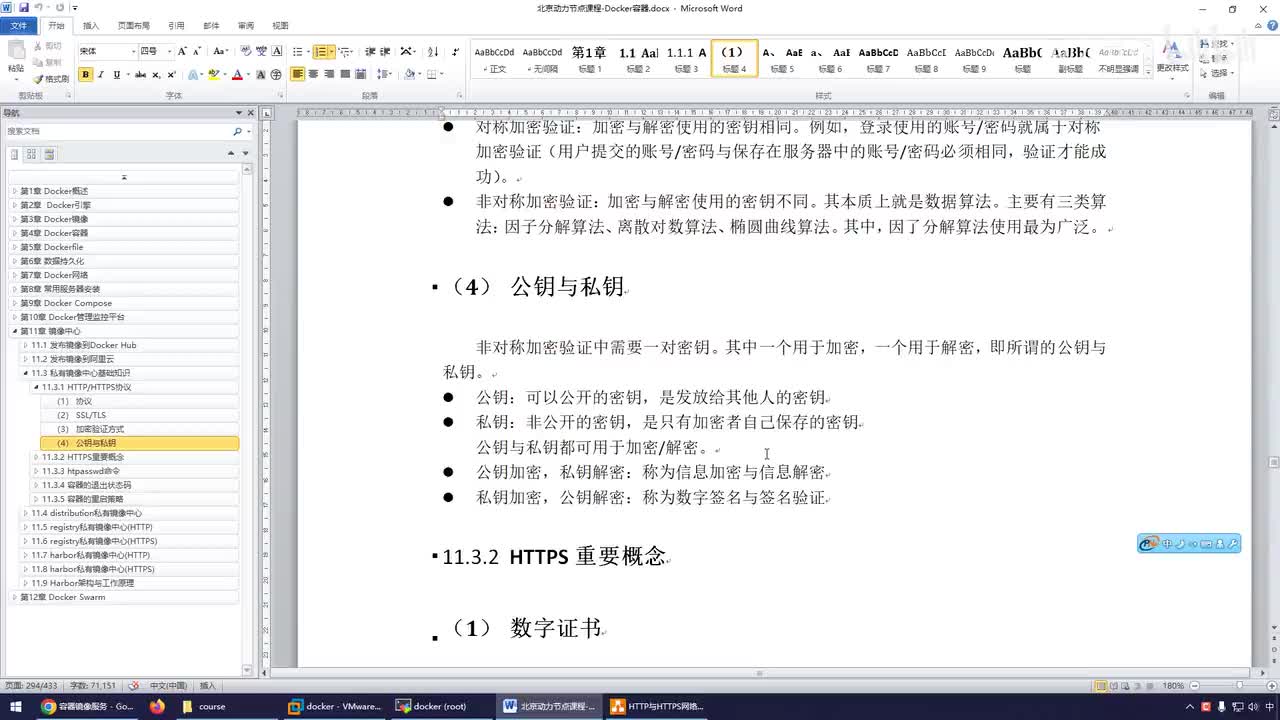The height and width of the screenshot is (720, 1280).
Task: Open text highlight color picker arrow
Action: point(226,74)
